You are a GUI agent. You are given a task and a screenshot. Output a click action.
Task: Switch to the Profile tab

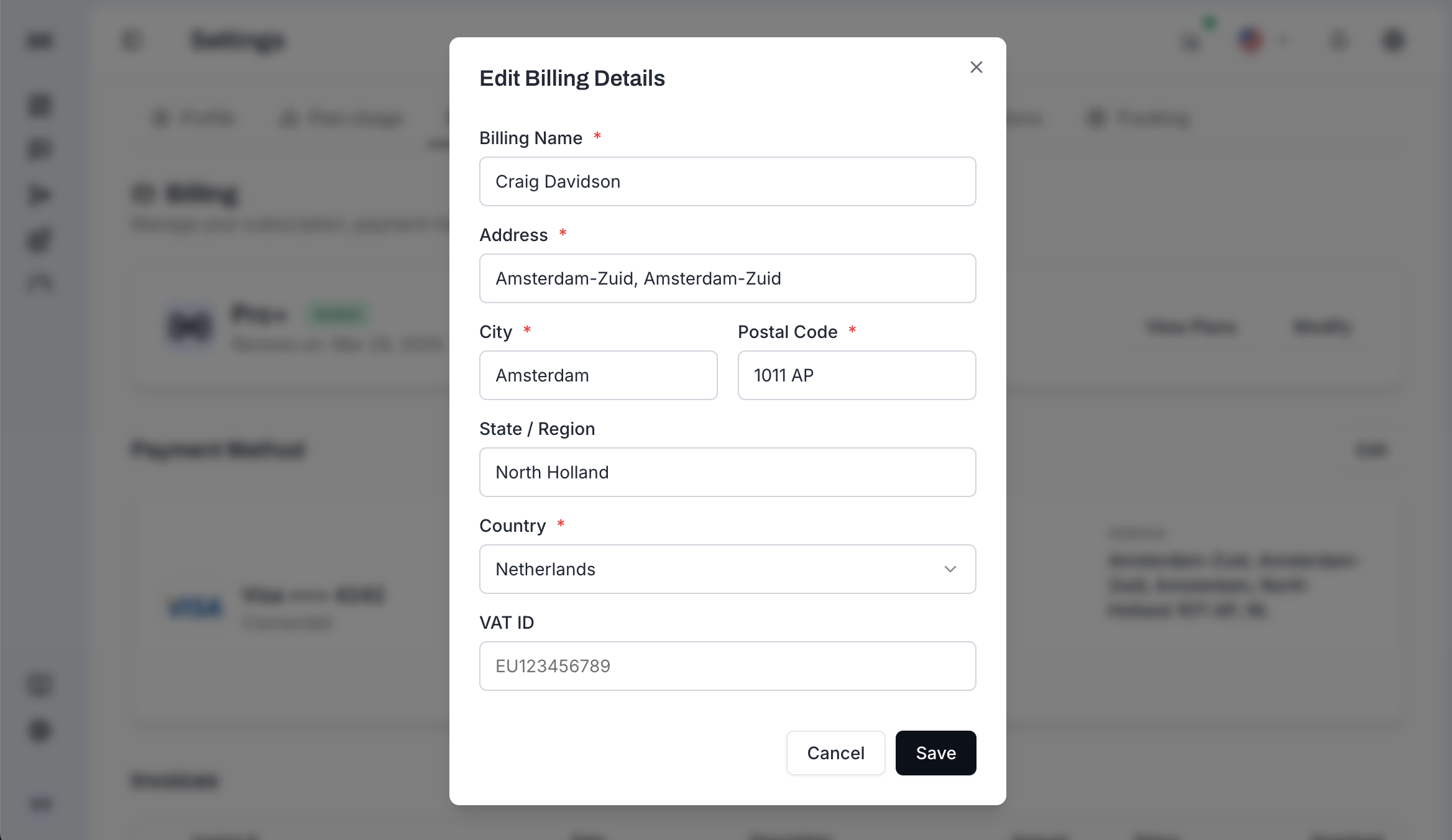pyautogui.click(x=194, y=118)
